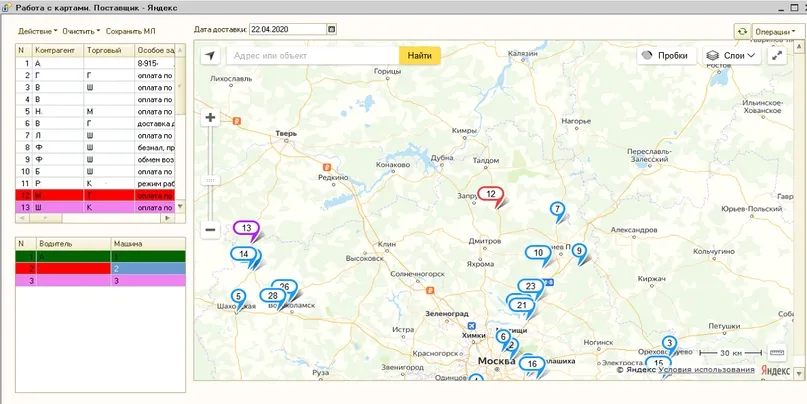The width and height of the screenshot is (807, 404).
Task: Zoom in with the plus button
Action: 210,118
